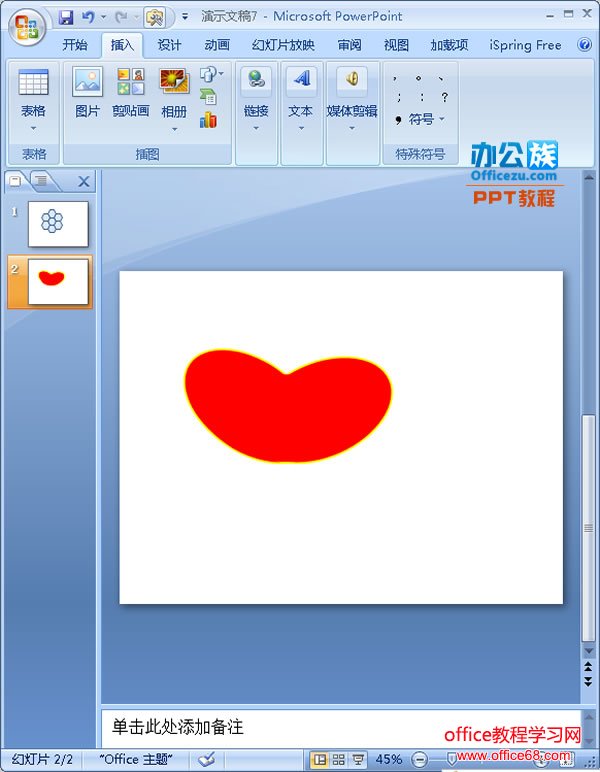Select slide 1 thumbnail
Viewport: 600px width, 772px height.
tap(59, 224)
